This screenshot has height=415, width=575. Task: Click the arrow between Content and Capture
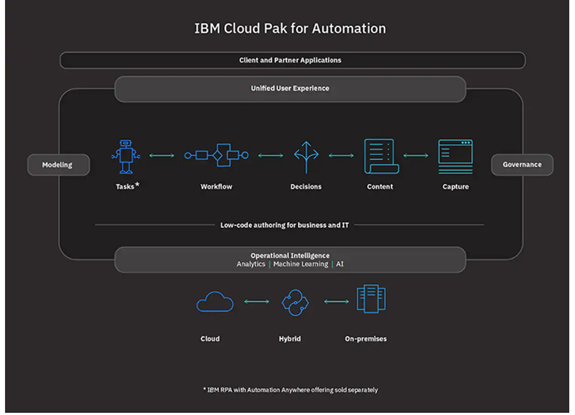[416, 155]
